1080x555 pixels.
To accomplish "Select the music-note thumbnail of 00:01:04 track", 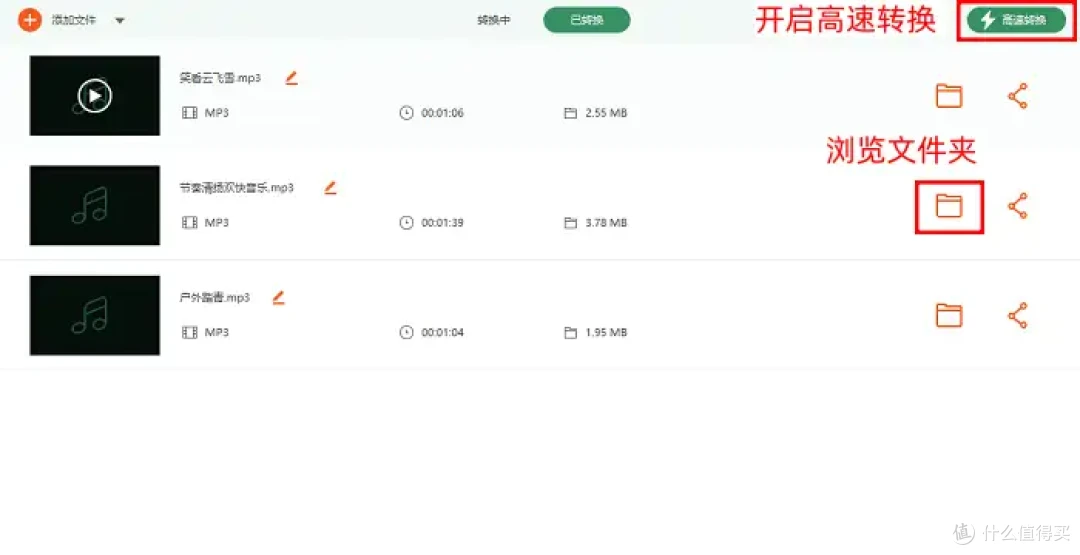I will pyautogui.click(x=95, y=315).
